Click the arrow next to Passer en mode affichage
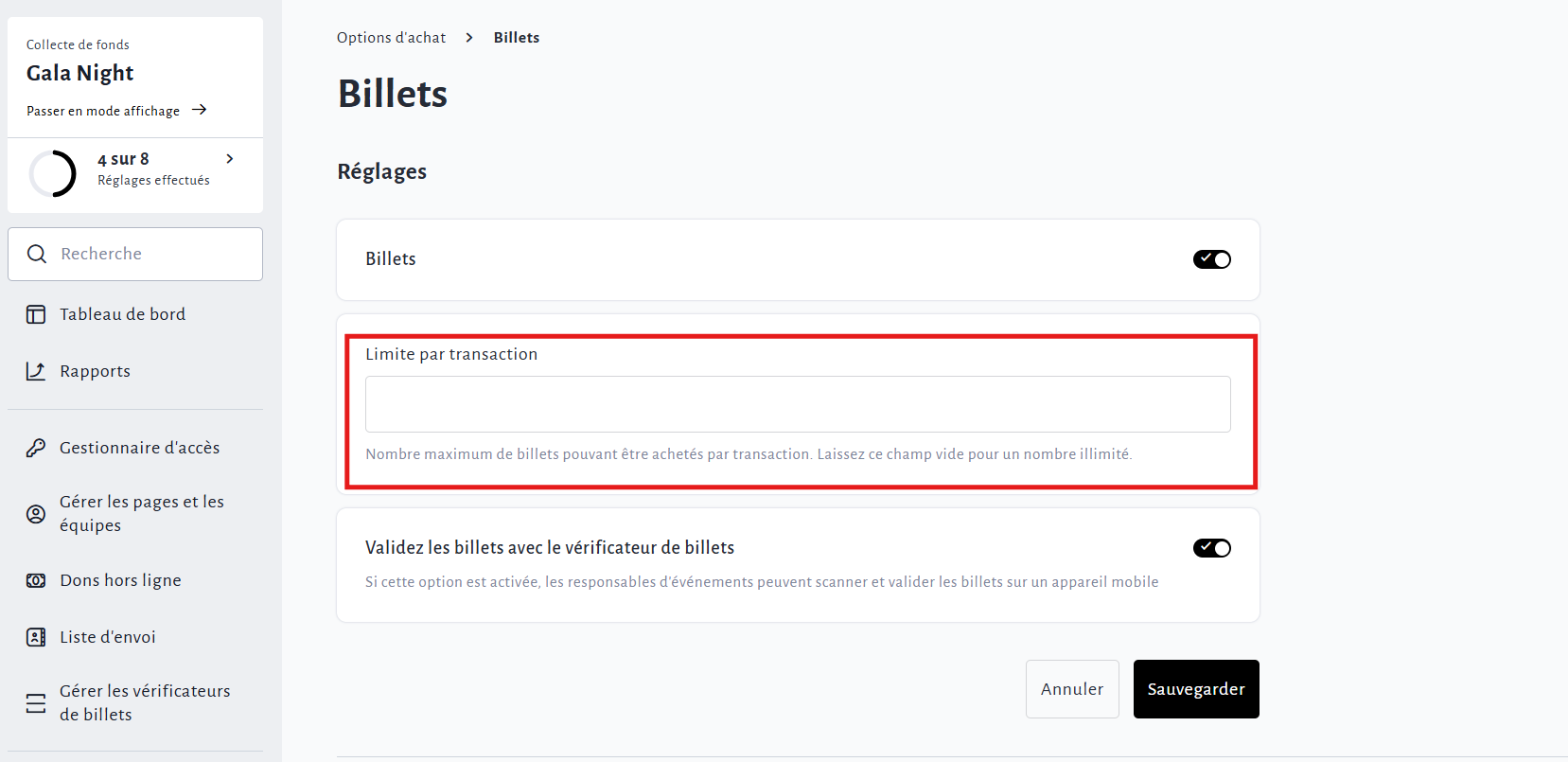 [199, 110]
